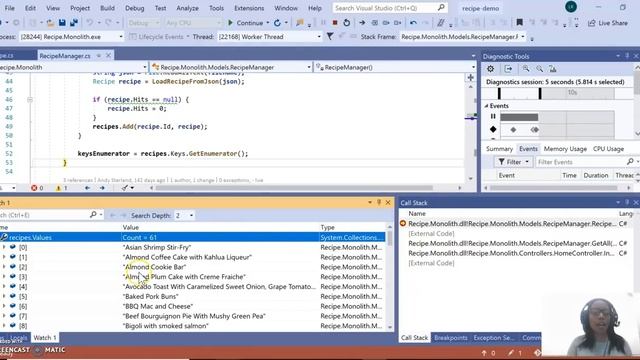Collapse the Events section in Diagnostic Tools
The width and height of the screenshot is (640, 360).
click(487, 106)
